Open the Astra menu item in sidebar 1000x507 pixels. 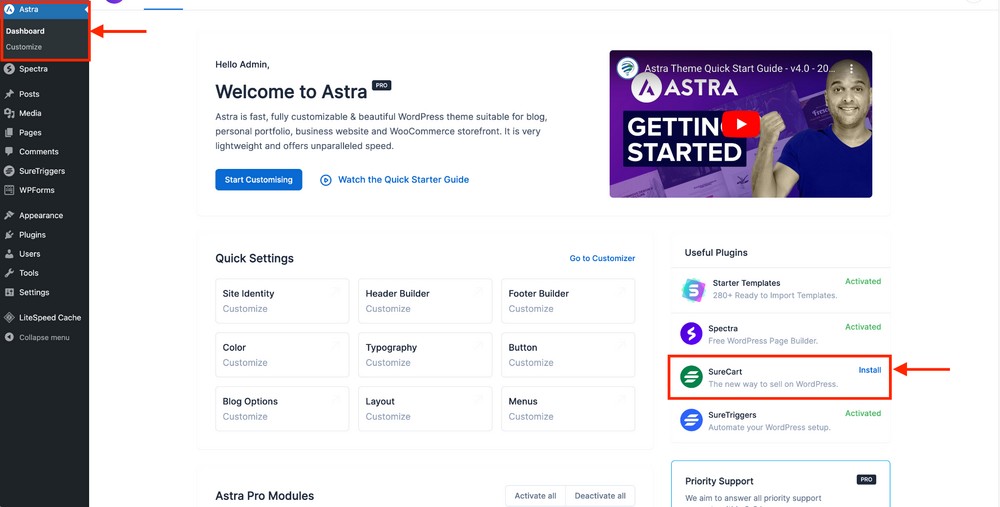pos(45,10)
